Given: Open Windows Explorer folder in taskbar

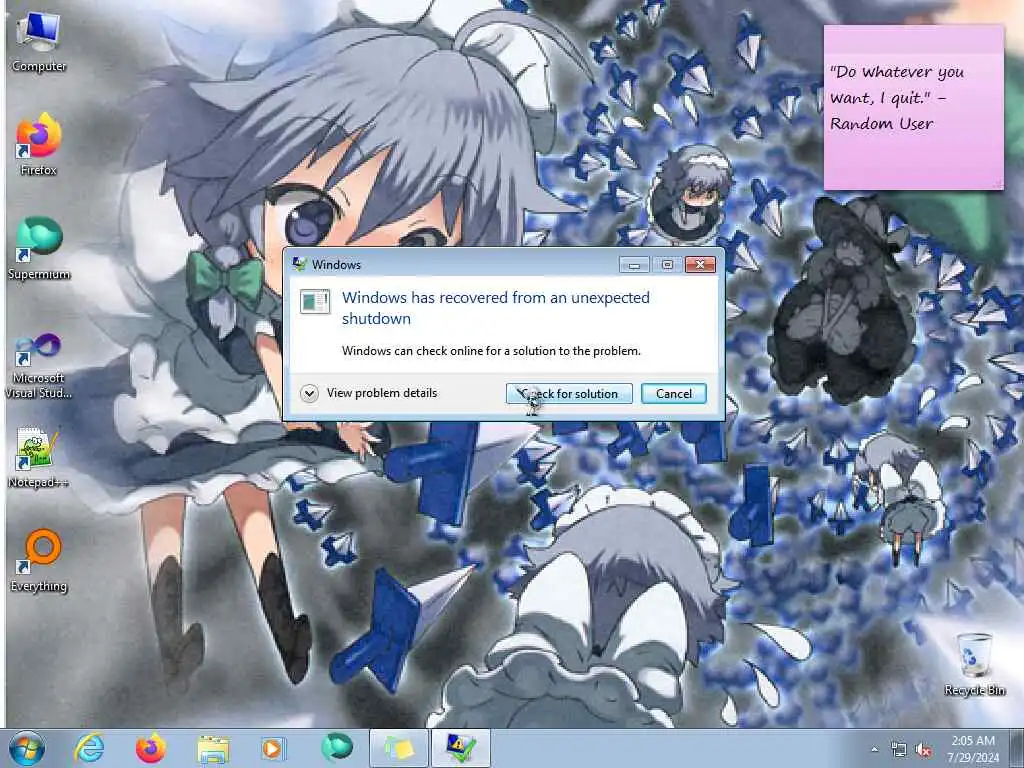Looking at the screenshot, I should (x=213, y=748).
